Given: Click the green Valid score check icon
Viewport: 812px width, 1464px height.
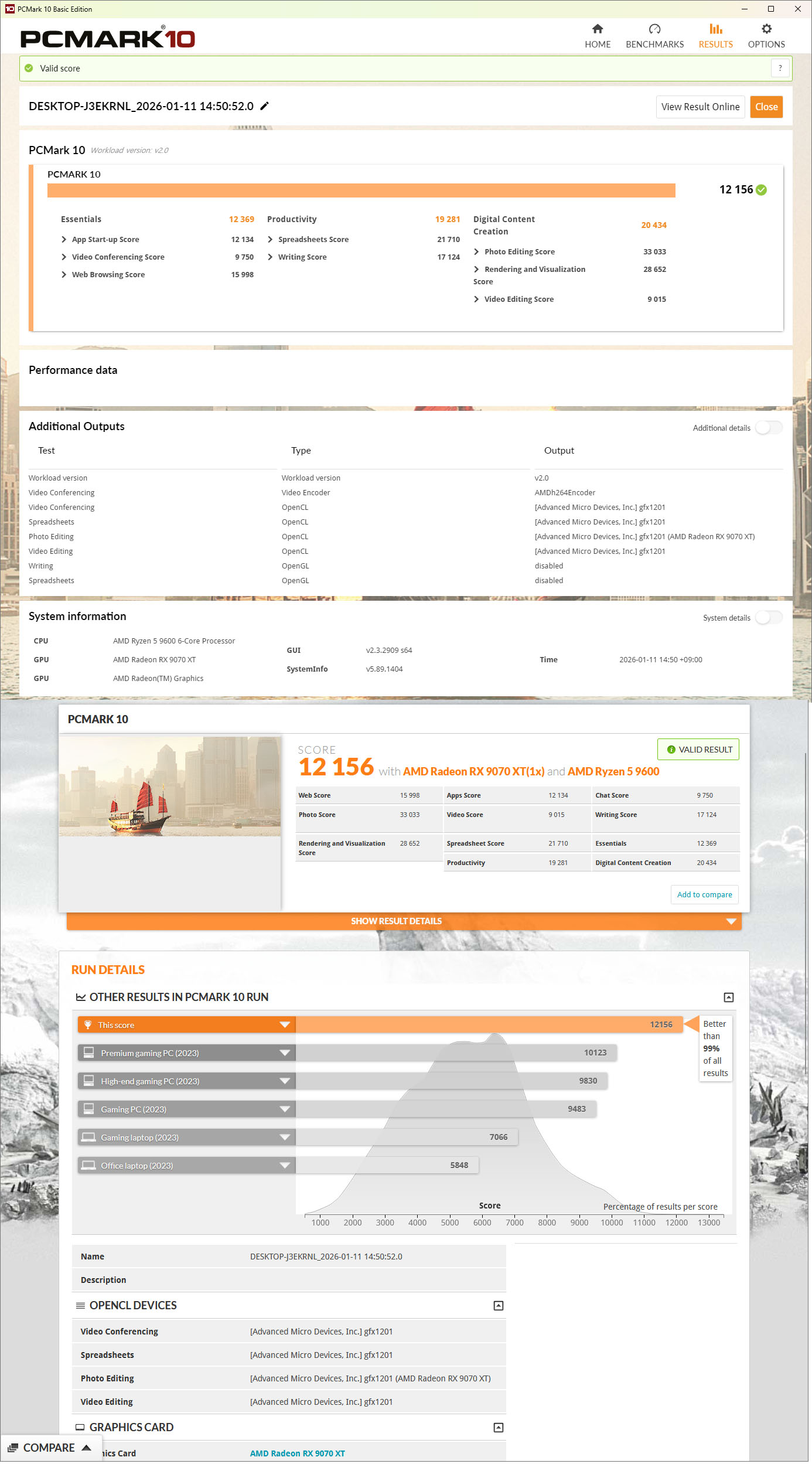Looking at the screenshot, I should (x=29, y=69).
